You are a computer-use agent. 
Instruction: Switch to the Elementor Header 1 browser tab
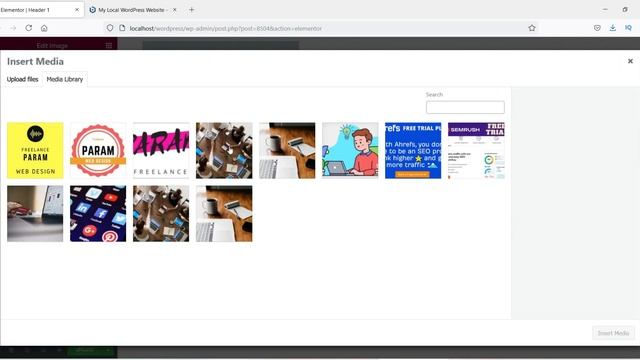[40, 10]
